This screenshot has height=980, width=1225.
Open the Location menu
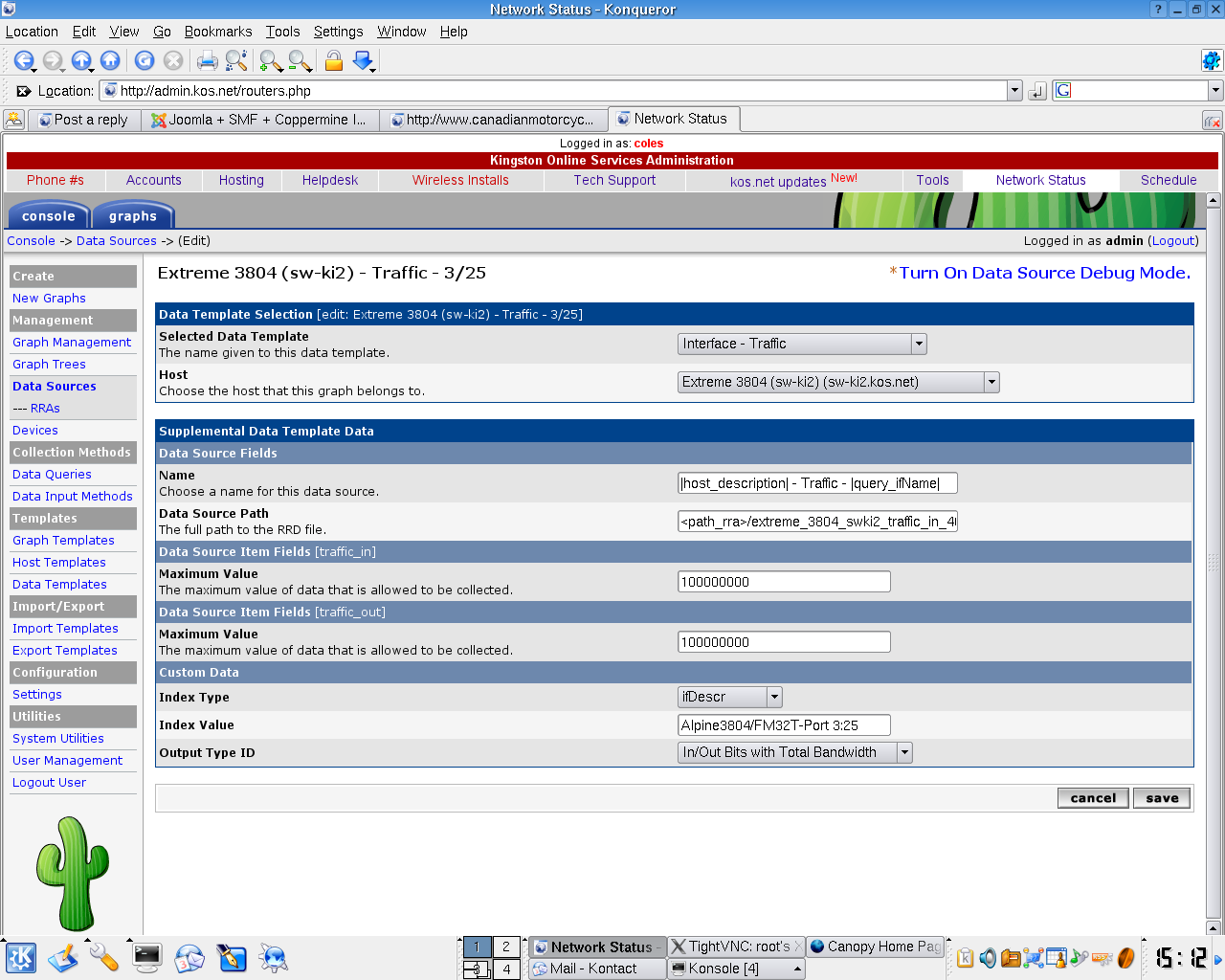[32, 32]
